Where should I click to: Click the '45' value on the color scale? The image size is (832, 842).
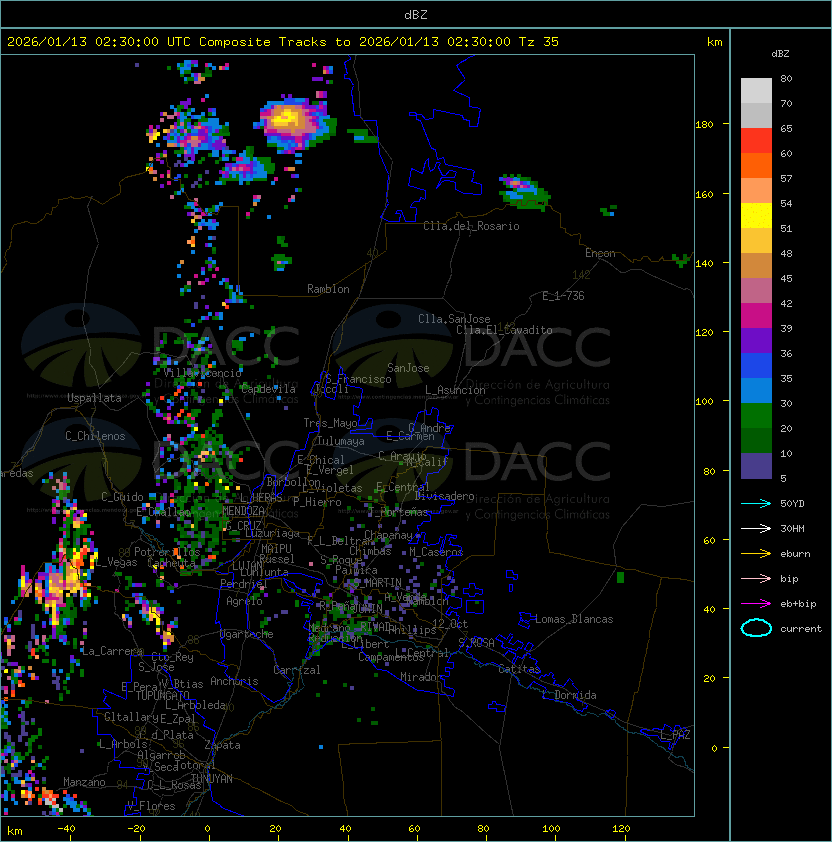pos(786,278)
